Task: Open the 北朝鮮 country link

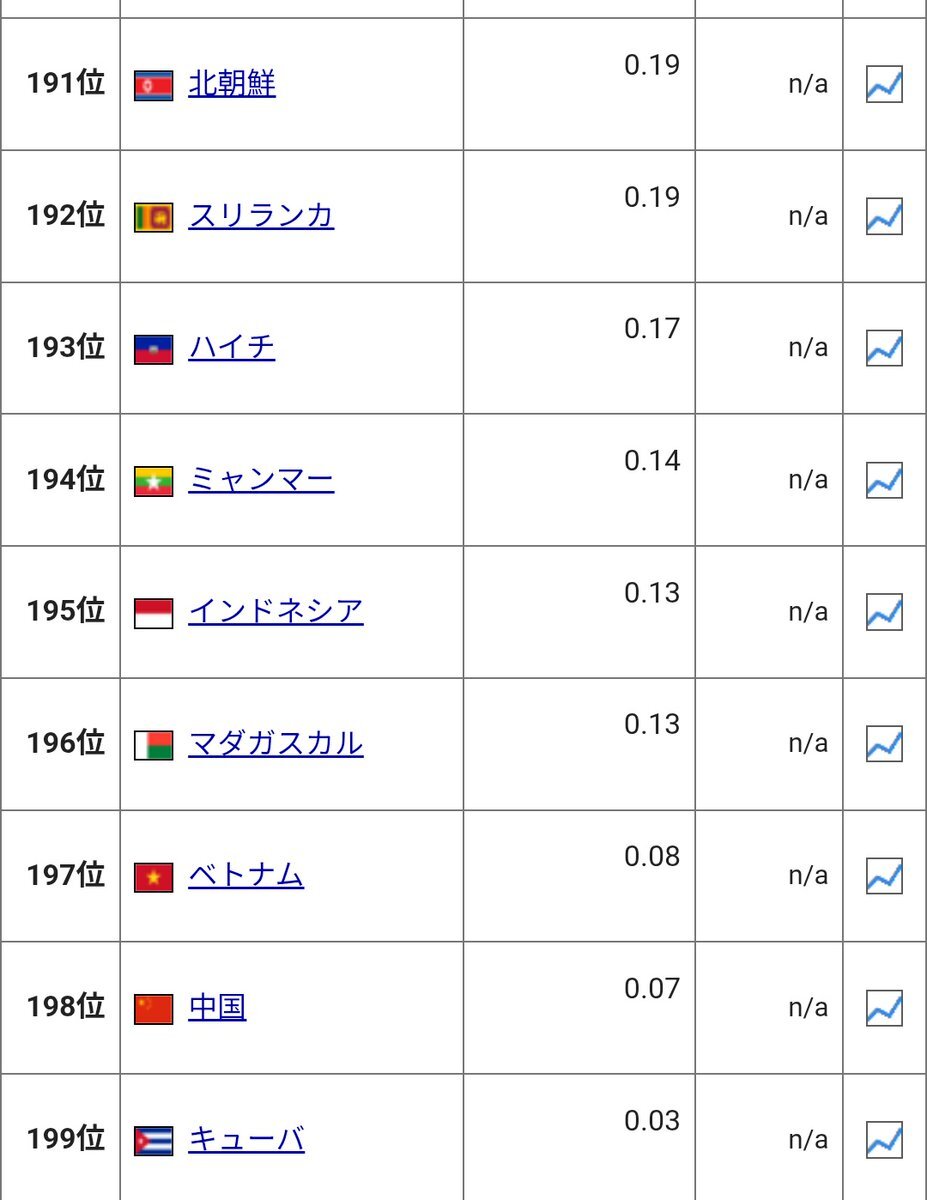Action: [x=231, y=84]
